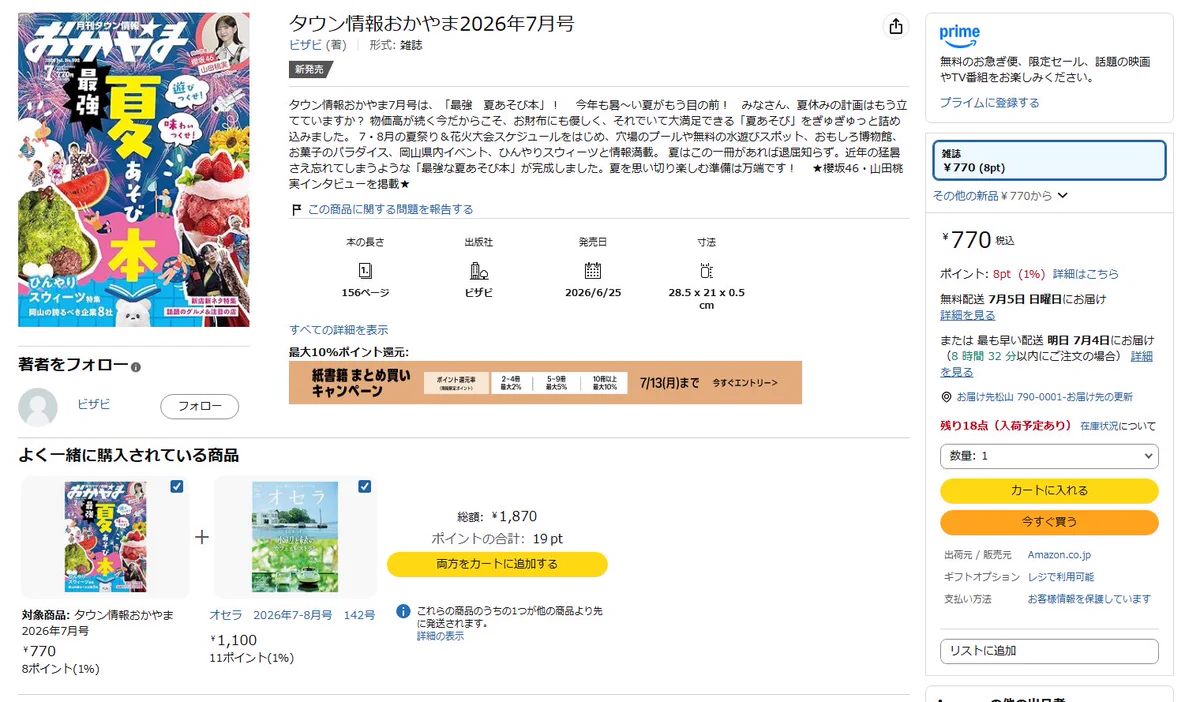Click the 両方をカートに追加する button

497,564
